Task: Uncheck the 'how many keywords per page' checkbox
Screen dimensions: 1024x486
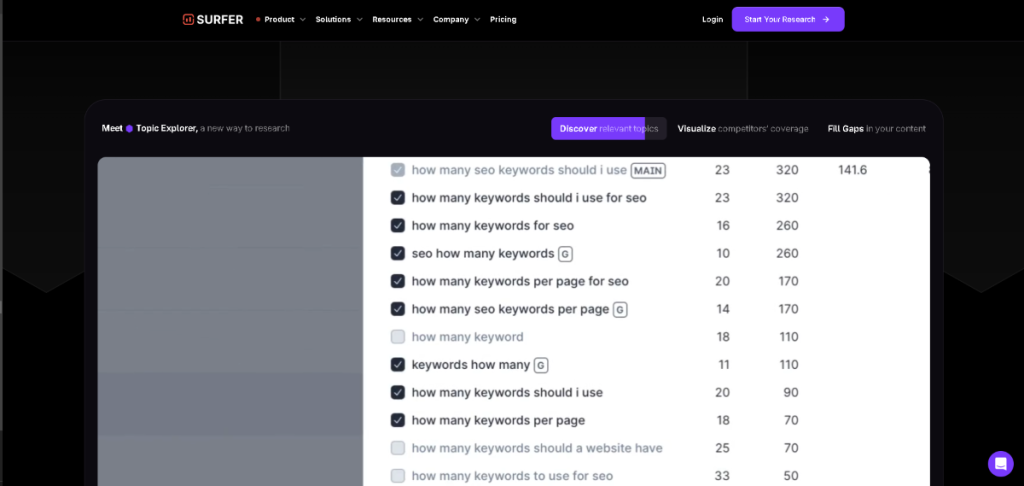Action: coord(398,420)
